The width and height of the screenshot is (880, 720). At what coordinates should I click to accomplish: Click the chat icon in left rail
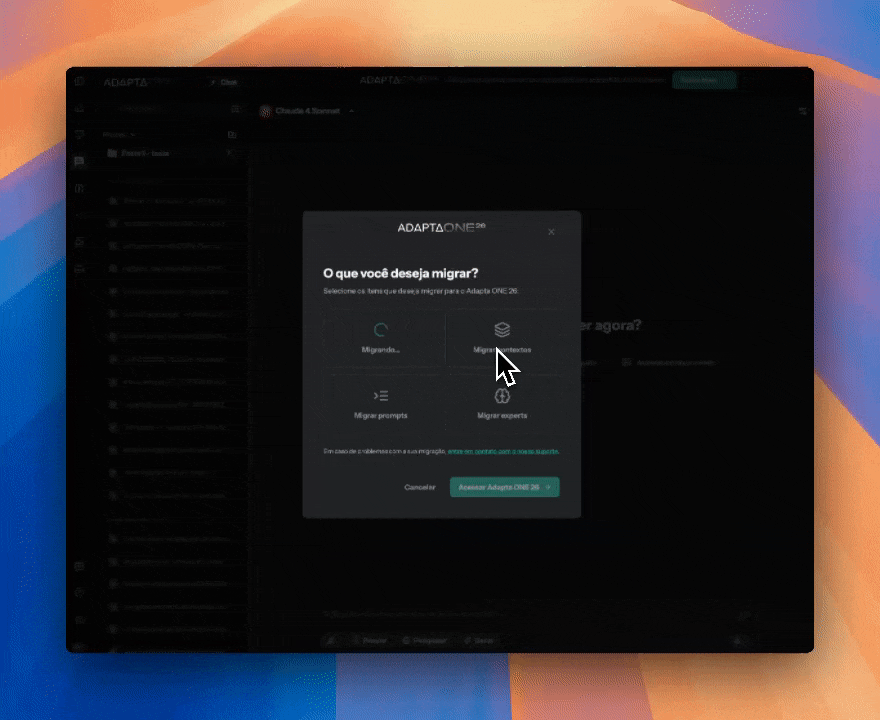point(79,162)
